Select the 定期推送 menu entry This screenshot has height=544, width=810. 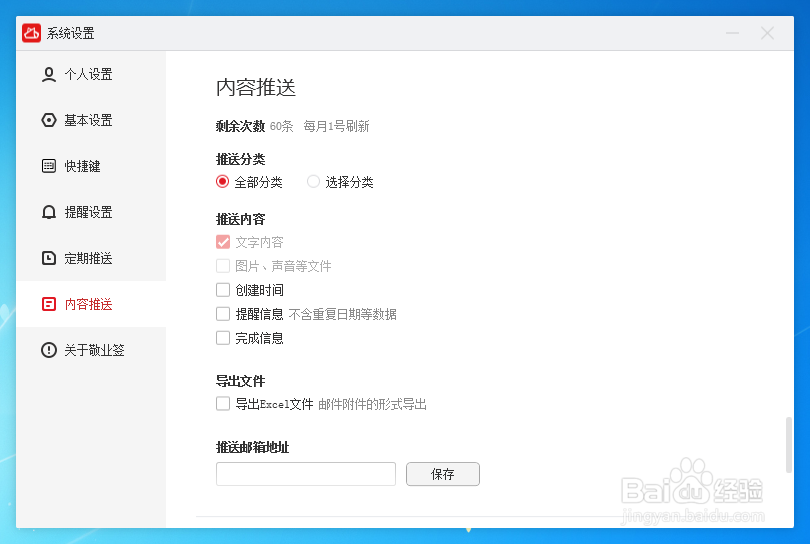click(x=91, y=258)
